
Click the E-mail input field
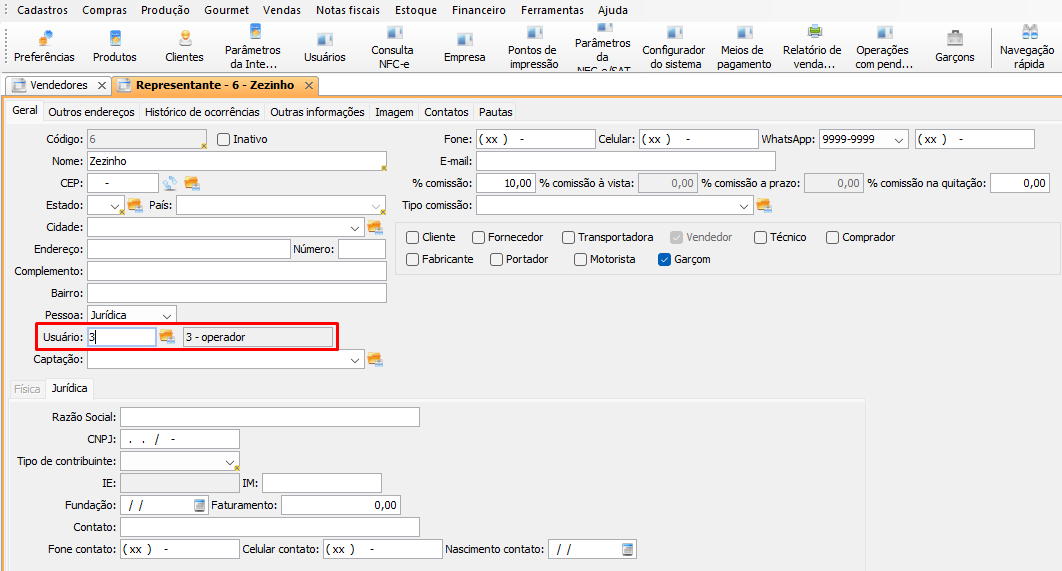point(626,161)
